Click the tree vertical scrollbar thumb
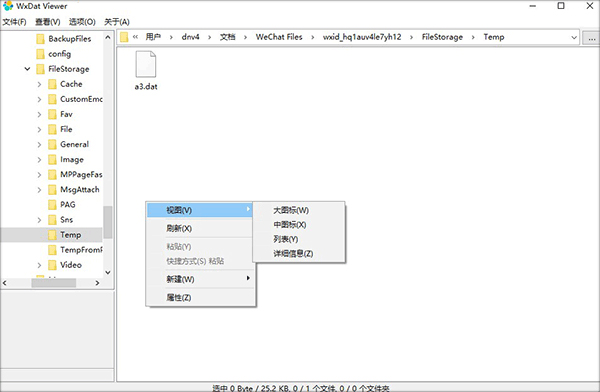Image resolution: width=600 pixels, height=392 pixels. pos(108,222)
